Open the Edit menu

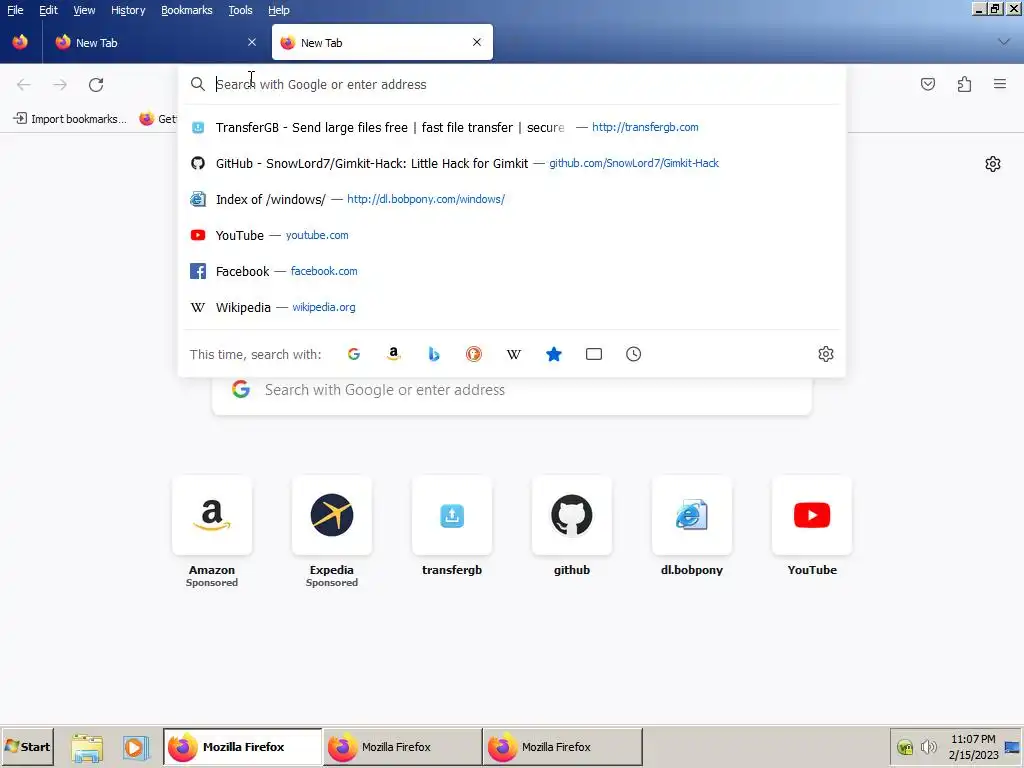click(48, 10)
